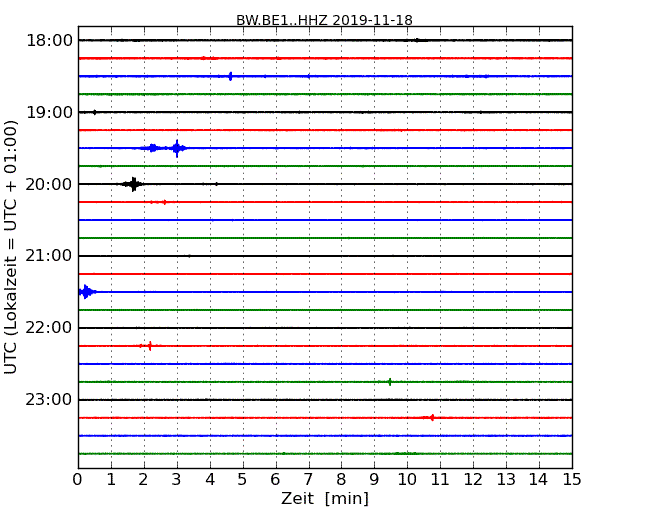This screenshot has width=650, height=520.
Task: Click the vertical 'UTC (Lokalzeit = UTC + 01:00)' label
Action: tap(10, 247)
